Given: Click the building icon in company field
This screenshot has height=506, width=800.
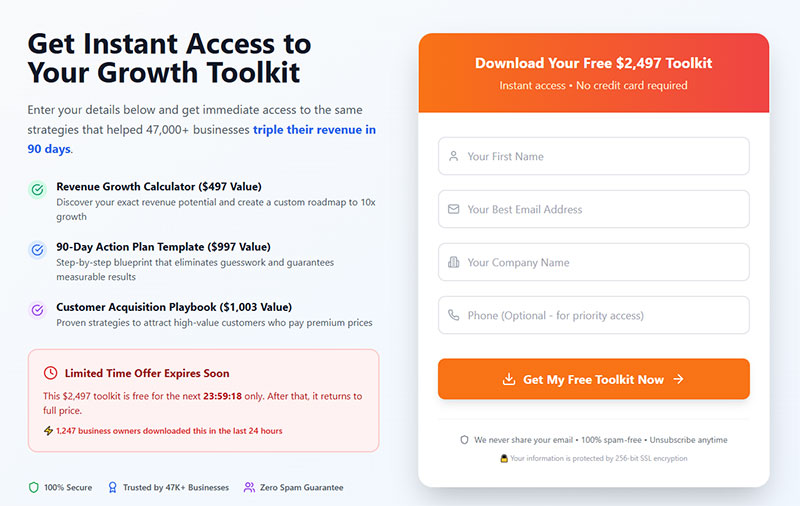Looking at the screenshot, I should 454,262.
